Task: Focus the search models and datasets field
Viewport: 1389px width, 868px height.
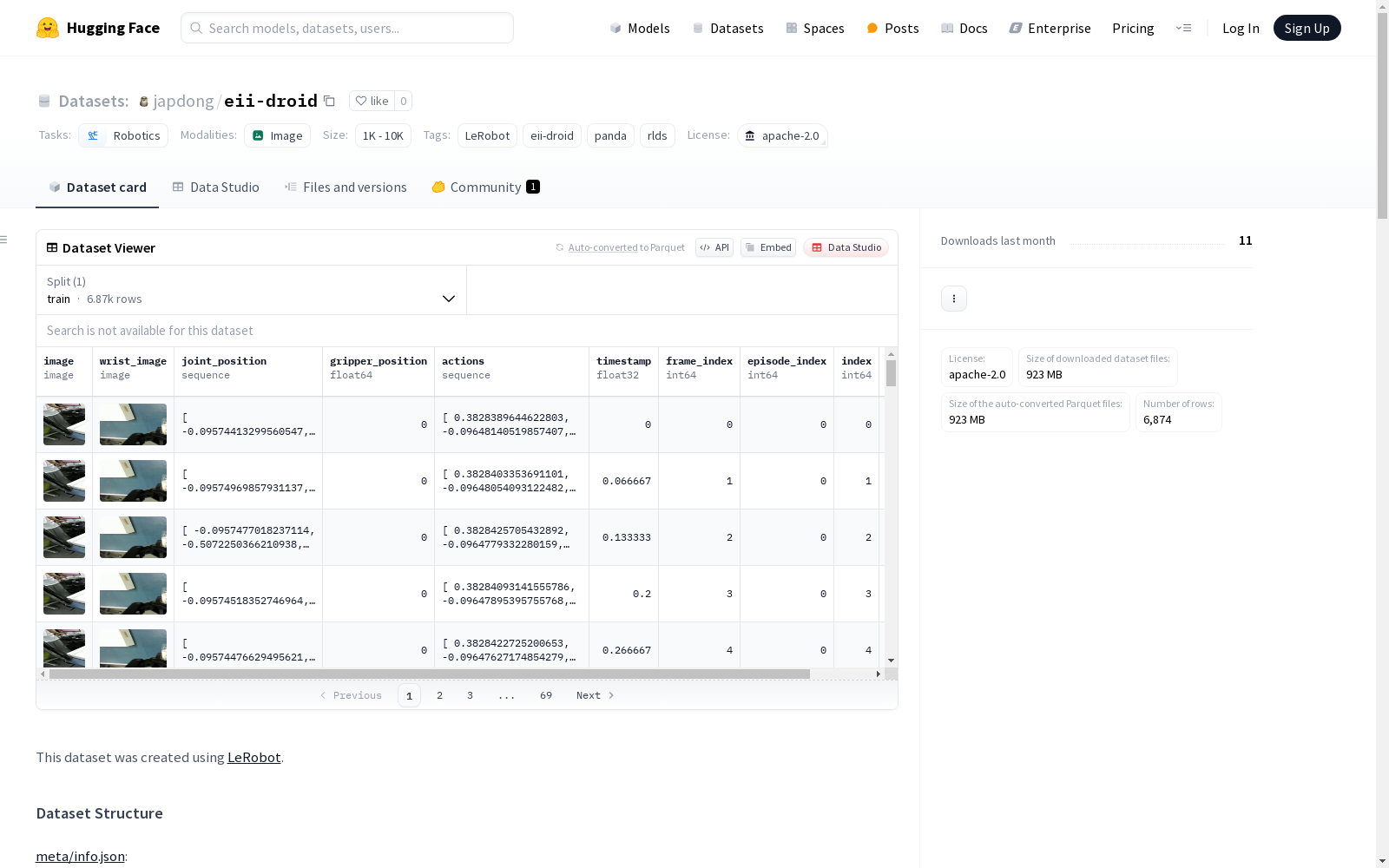Action: point(347,28)
